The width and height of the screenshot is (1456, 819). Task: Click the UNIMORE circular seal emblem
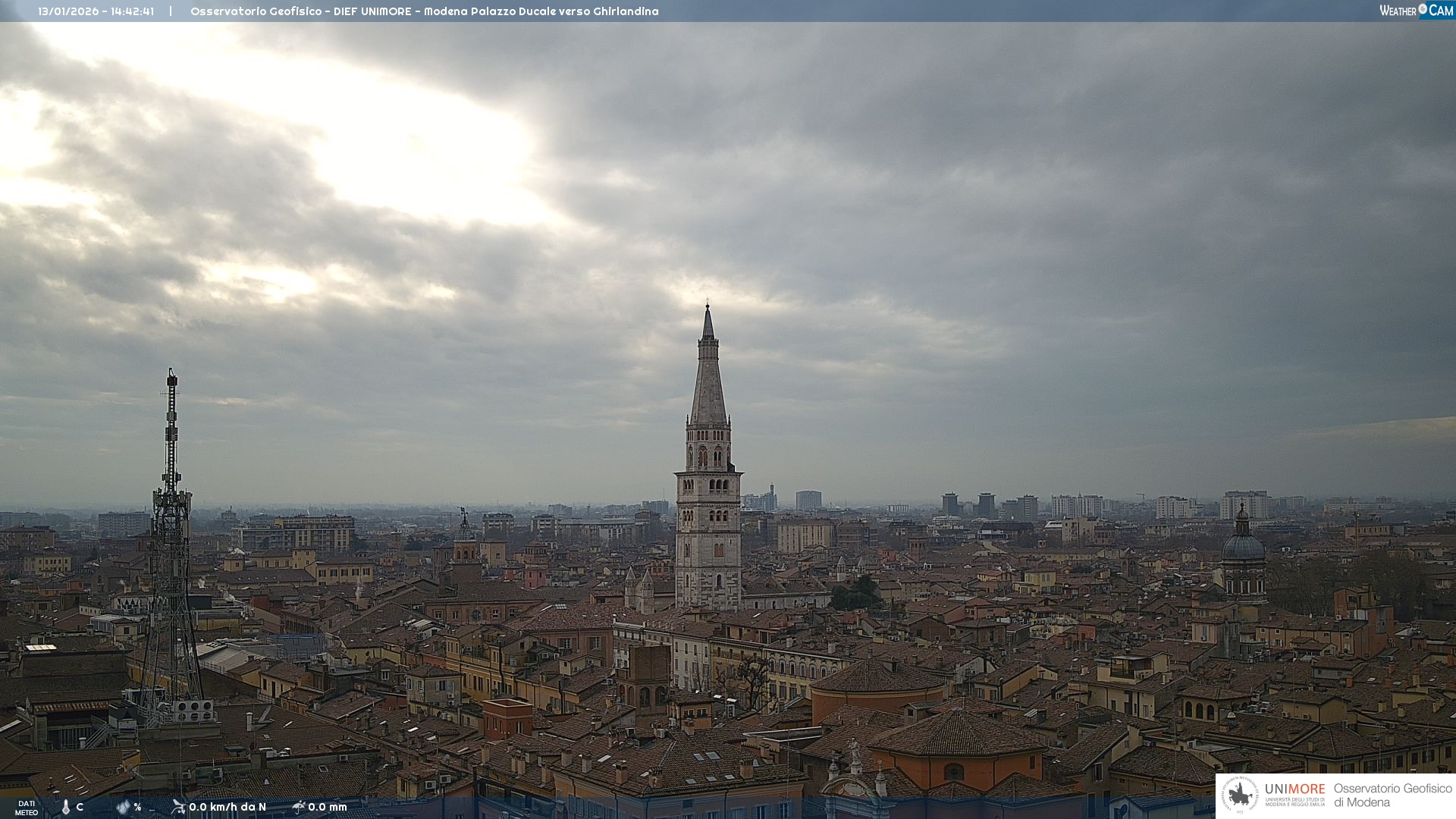(1240, 795)
